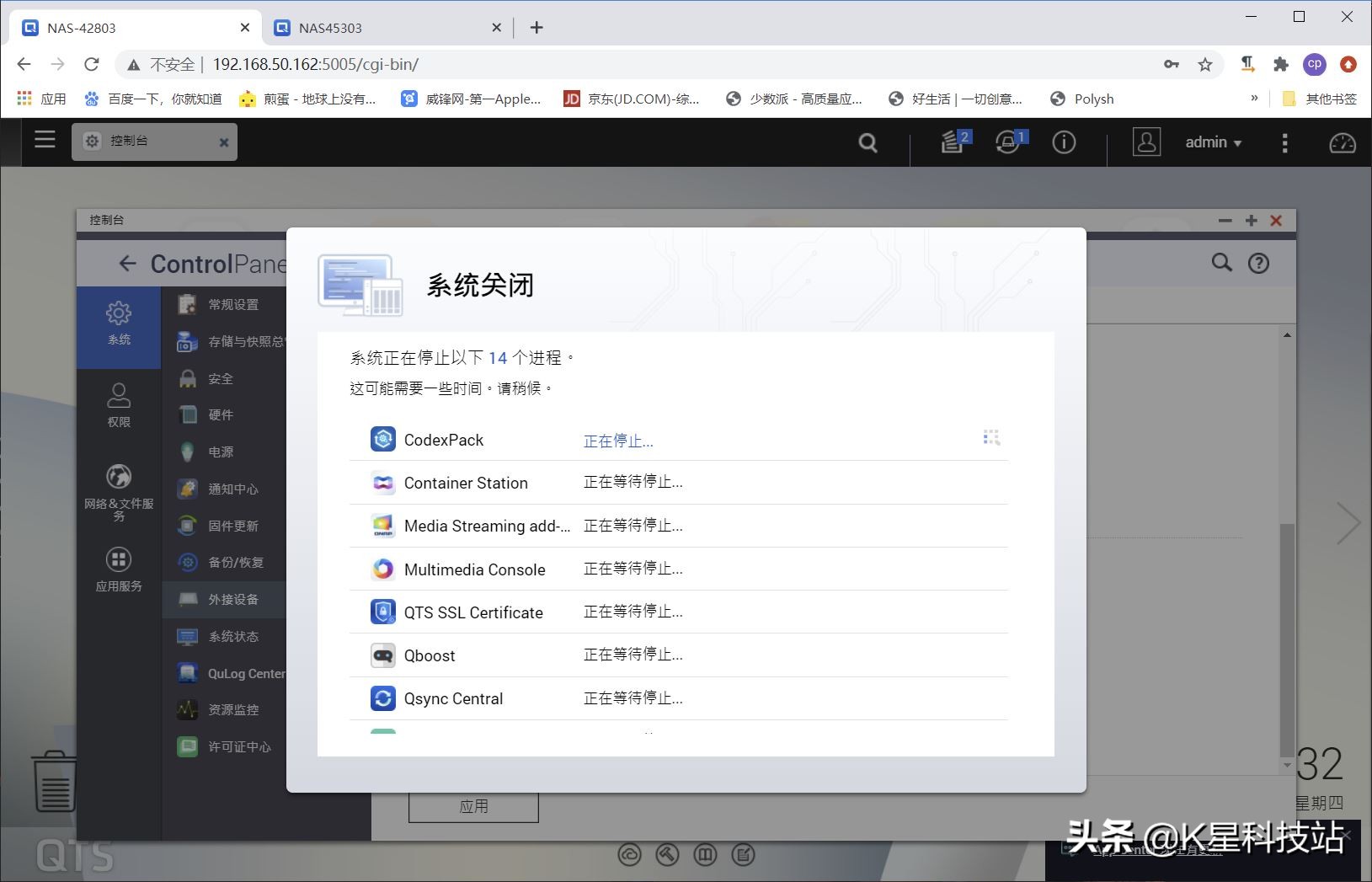Image resolution: width=1372 pixels, height=882 pixels.
Task: Show more Chrome bookmarks via chevron
Action: coord(1254,99)
